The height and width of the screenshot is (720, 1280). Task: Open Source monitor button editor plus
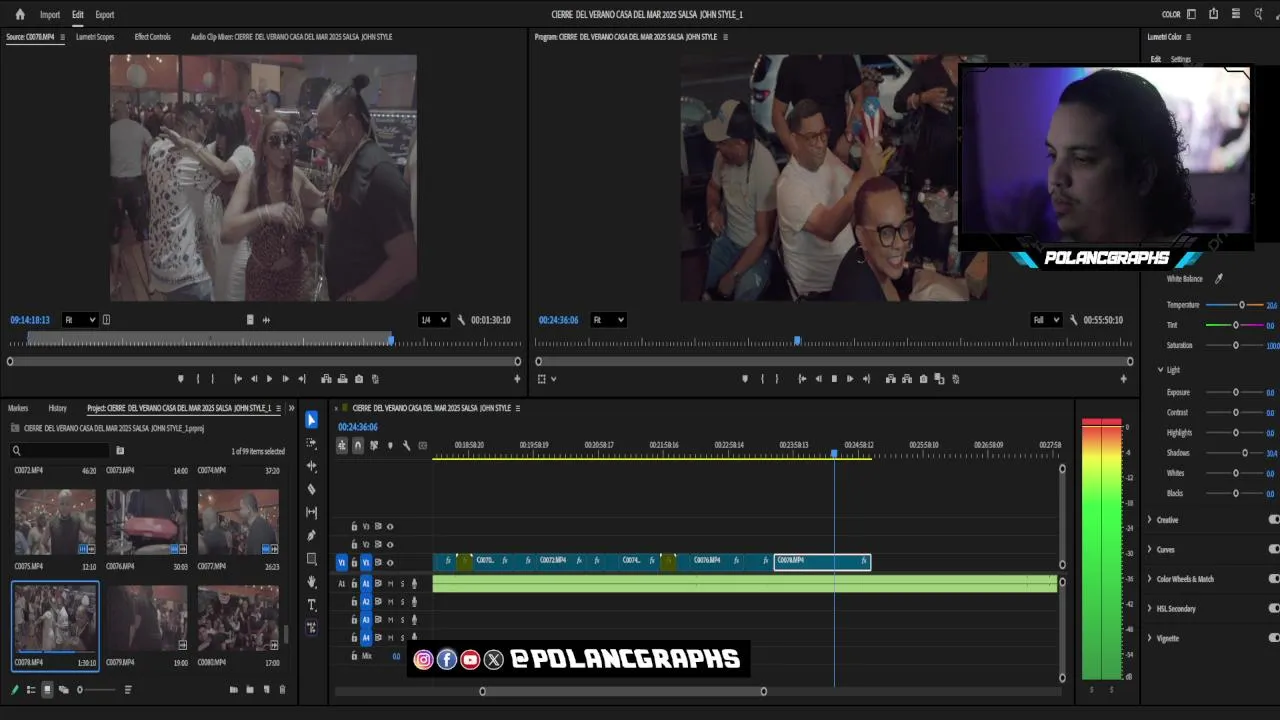click(x=517, y=379)
